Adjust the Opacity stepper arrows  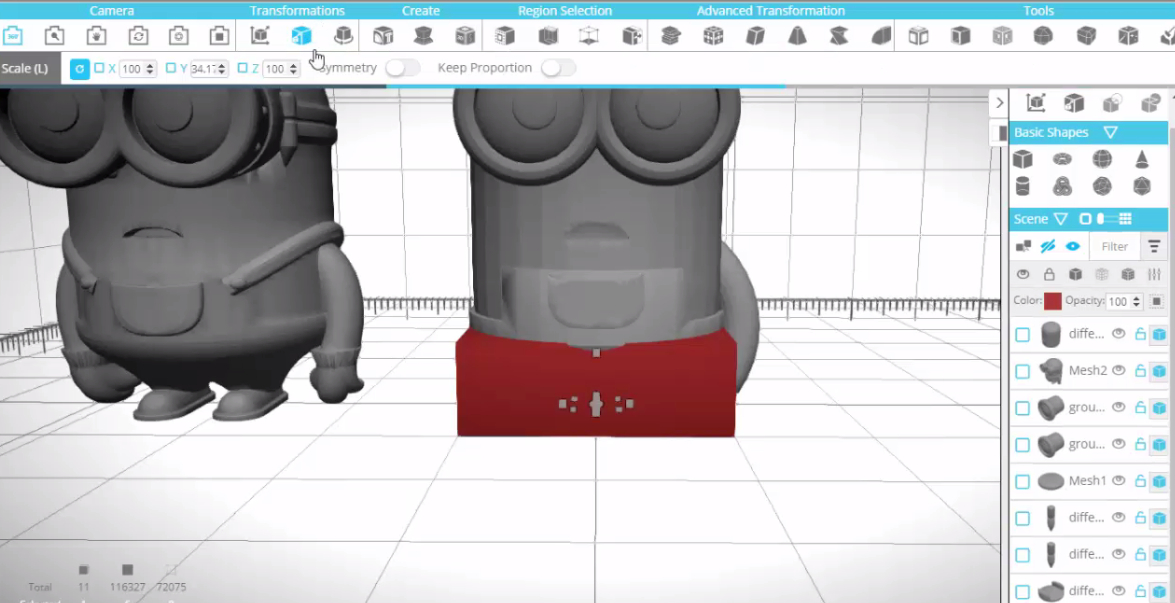(x=1137, y=301)
